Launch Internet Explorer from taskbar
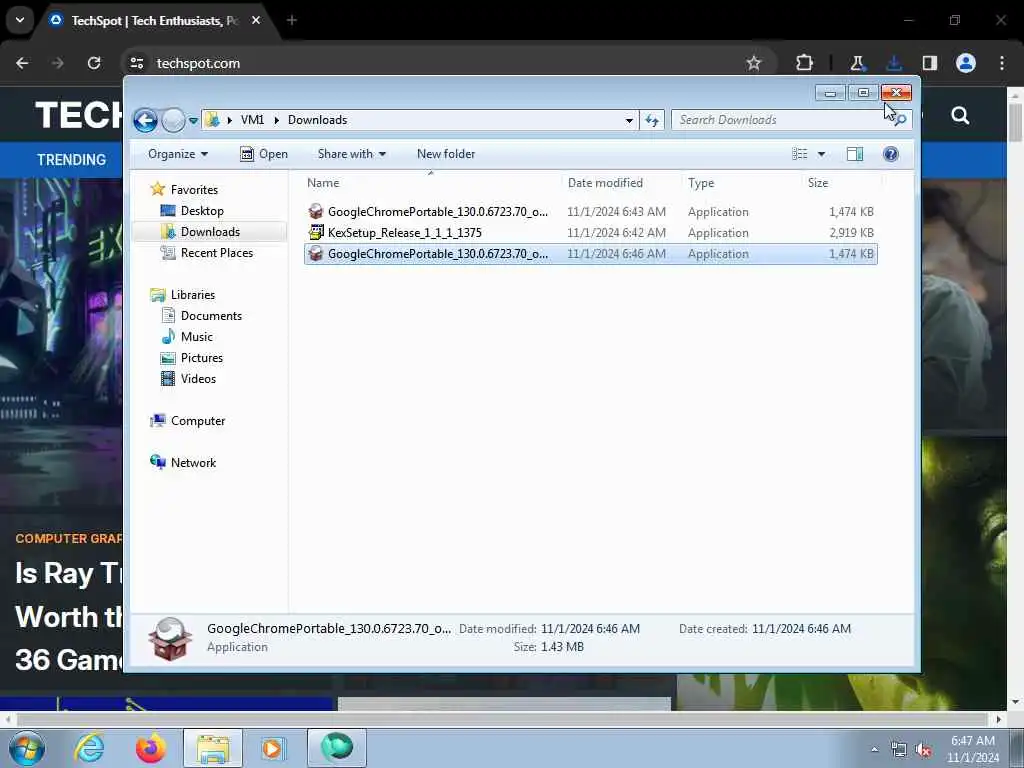The height and width of the screenshot is (768, 1024). coord(89,748)
